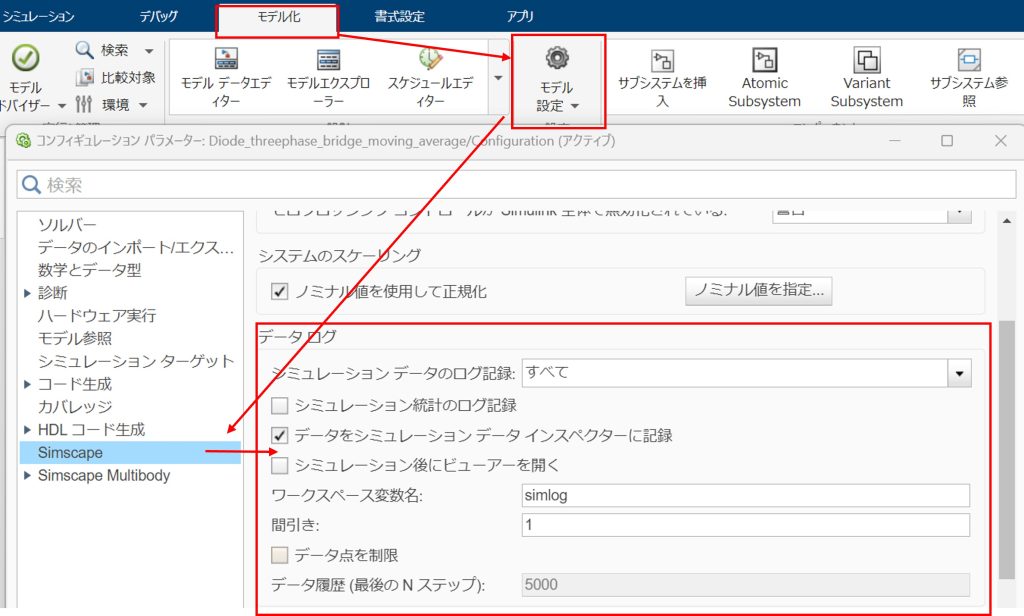Click the サブシステム参照 icon
1024x616 pixels.
(968, 60)
